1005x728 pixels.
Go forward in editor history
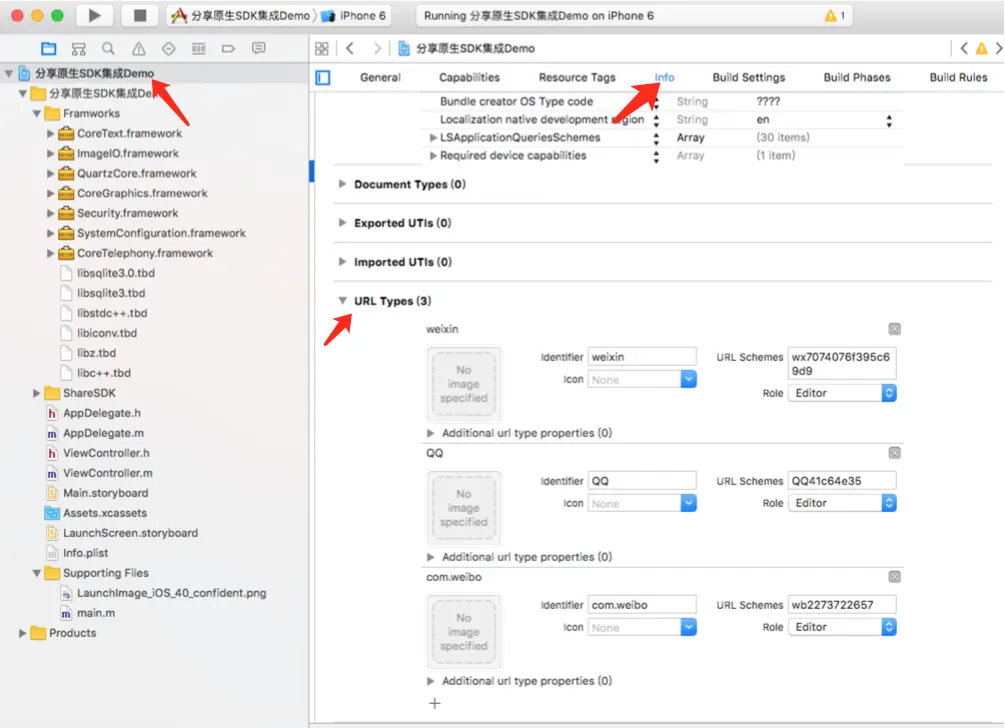(x=377, y=49)
